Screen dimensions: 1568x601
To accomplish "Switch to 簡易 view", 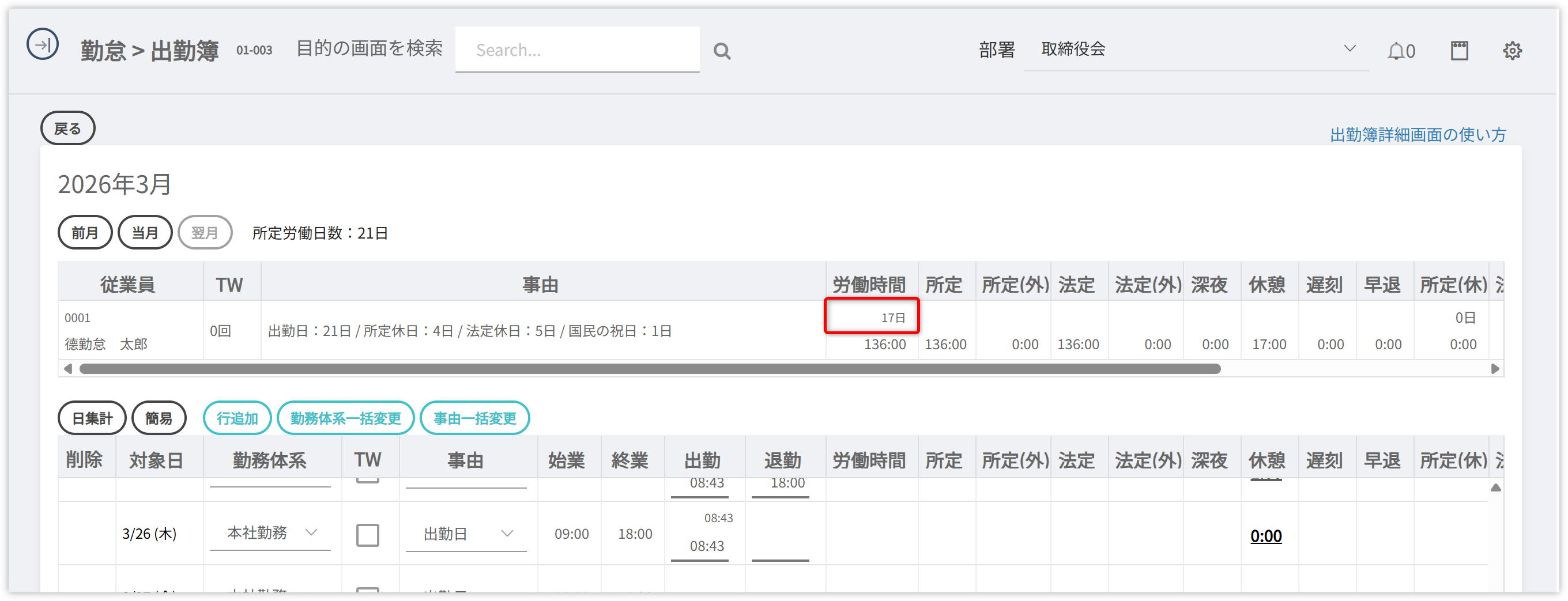I will (x=159, y=418).
